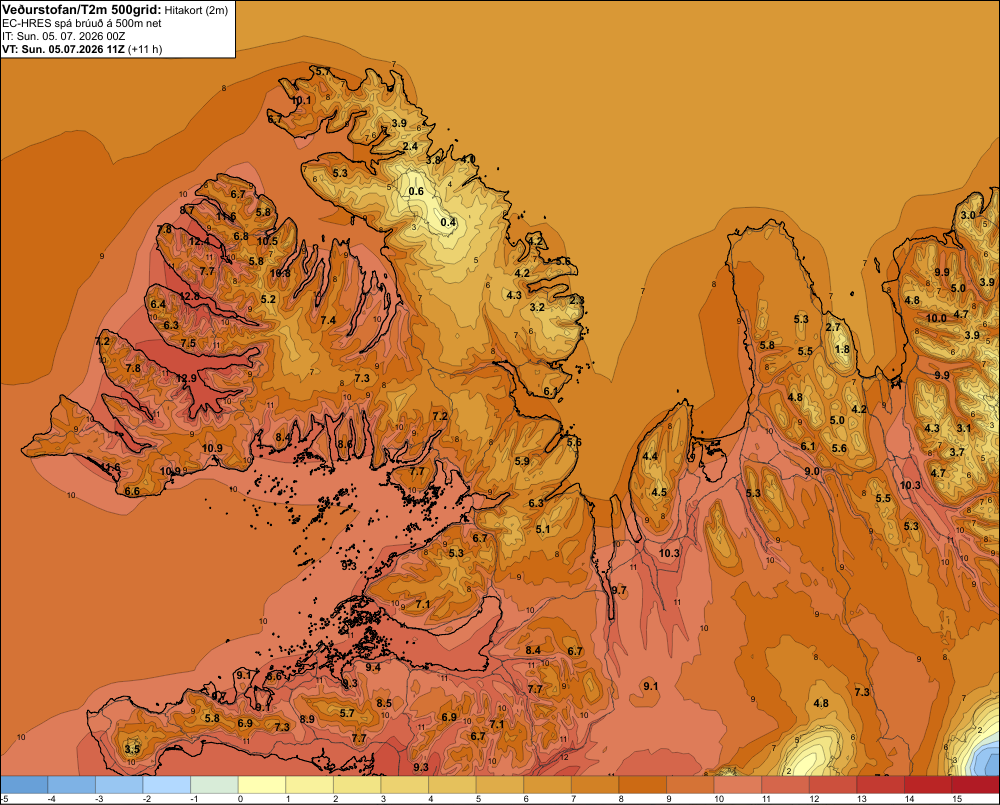Select the 10.0 temperature label
1000x805 pixels.
pyautogui.click(x=936, y=318)
